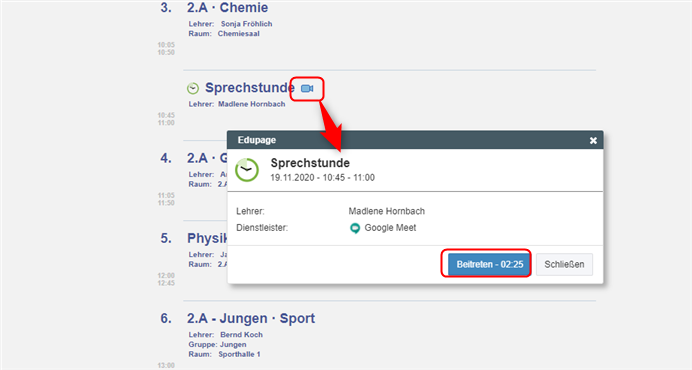Select the Physik lesson in period 5
Image resolution: width=692 pixels, height=370 pixels.
point(207,238)
